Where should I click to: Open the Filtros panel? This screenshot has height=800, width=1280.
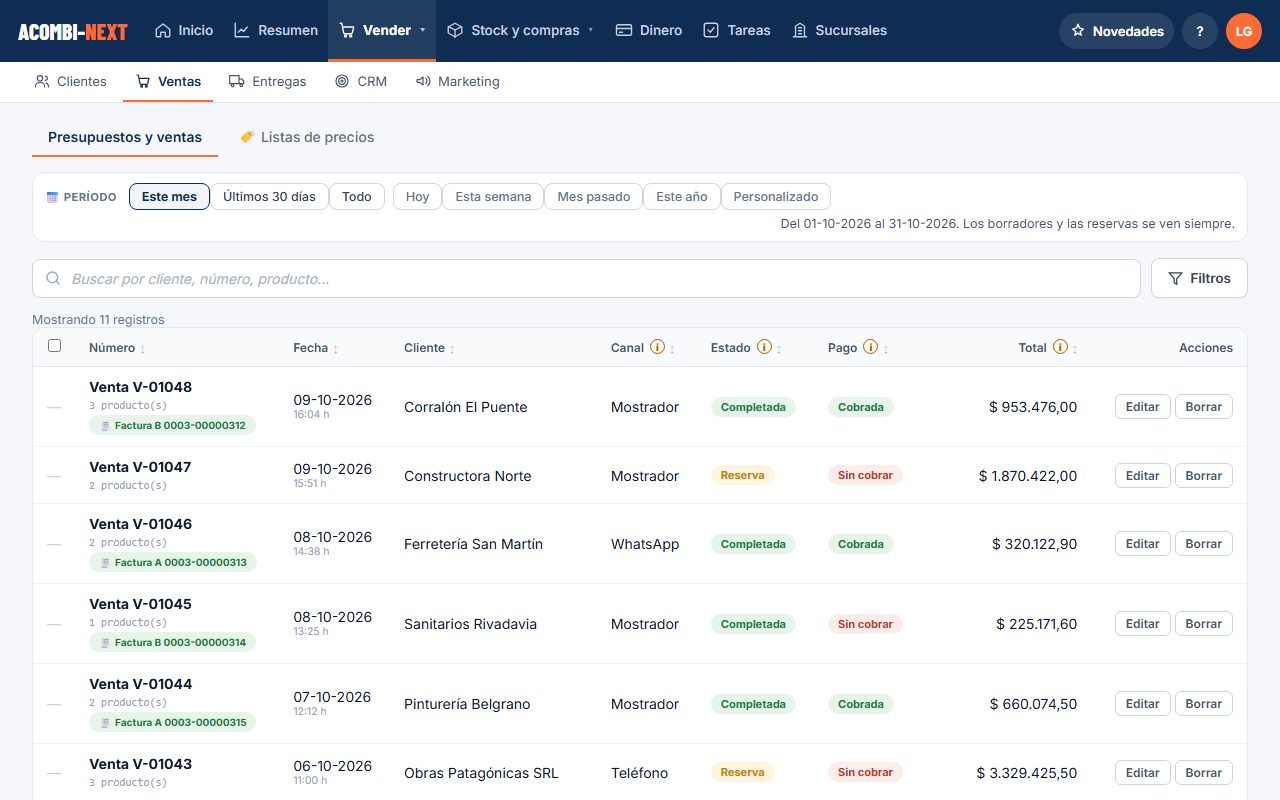click(x=1199, y=278)
